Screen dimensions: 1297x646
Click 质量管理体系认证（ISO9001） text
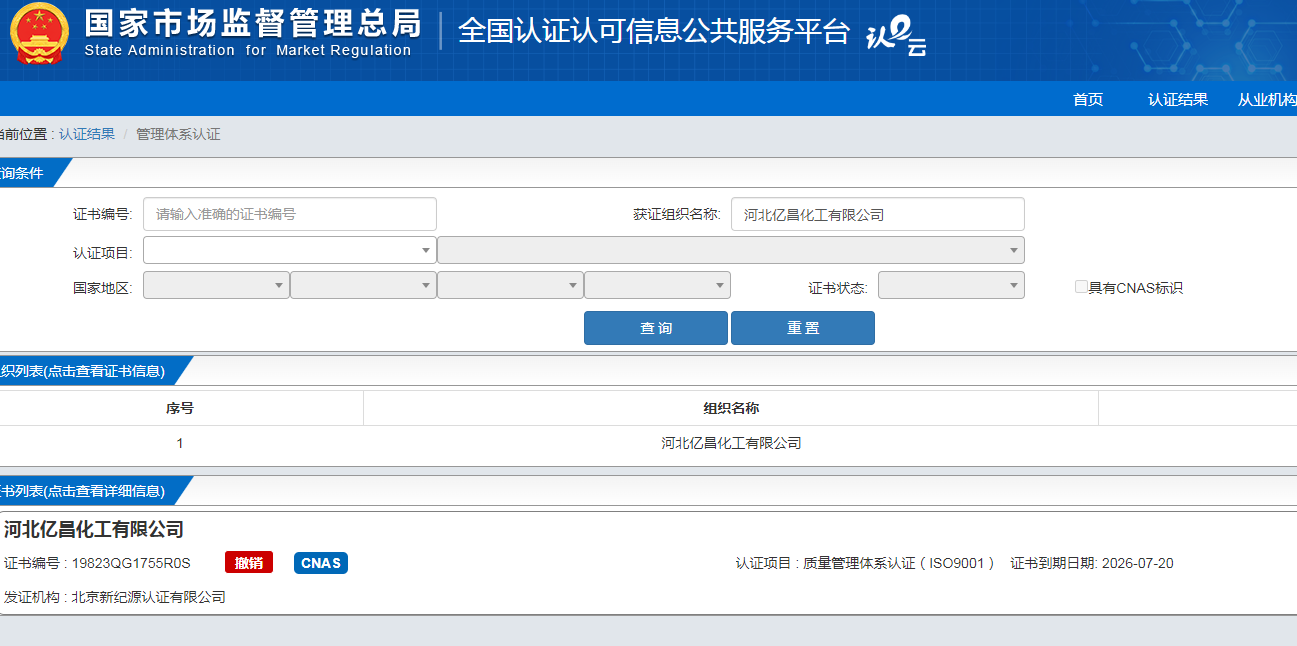tap(898, 563)
